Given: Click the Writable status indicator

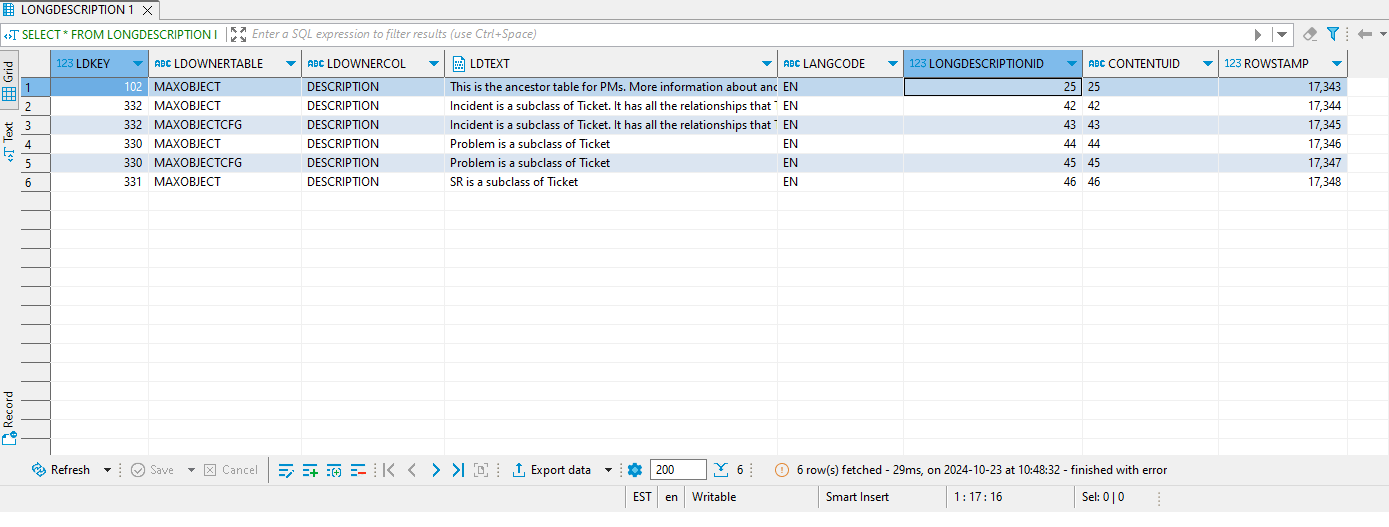Looking at the screenshot, I should [x=714, y=497].
